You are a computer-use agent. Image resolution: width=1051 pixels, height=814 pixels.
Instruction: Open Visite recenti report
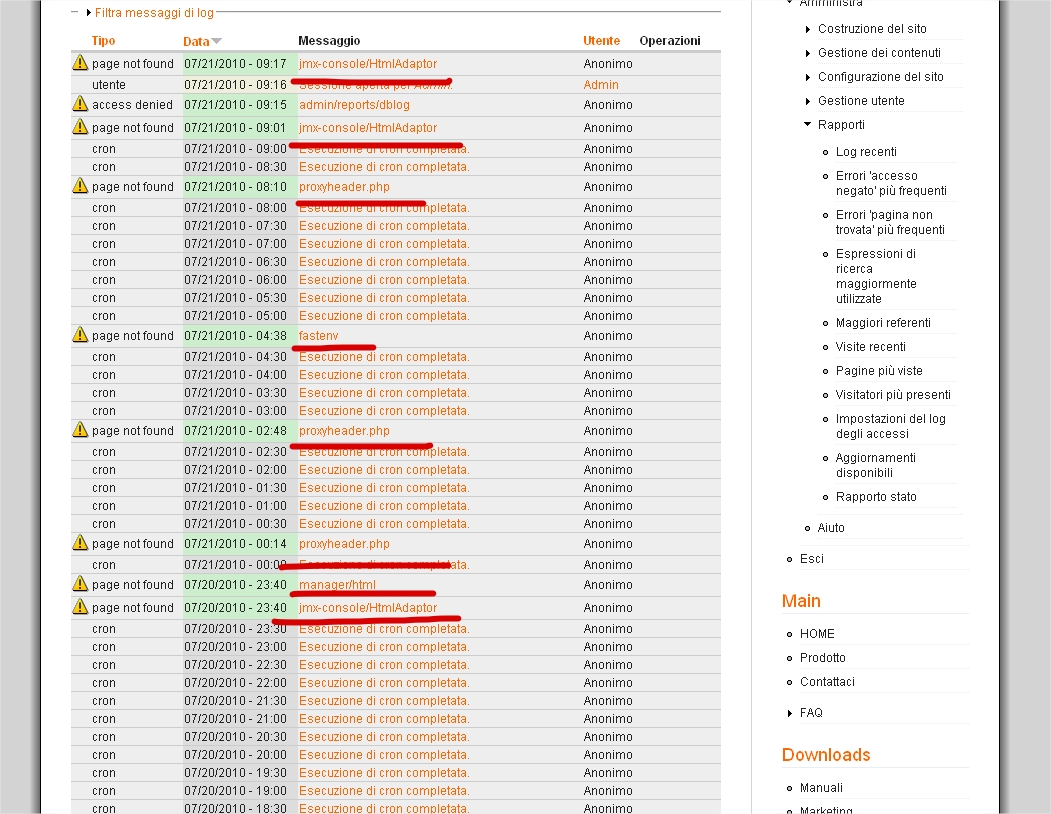(870, 347)
